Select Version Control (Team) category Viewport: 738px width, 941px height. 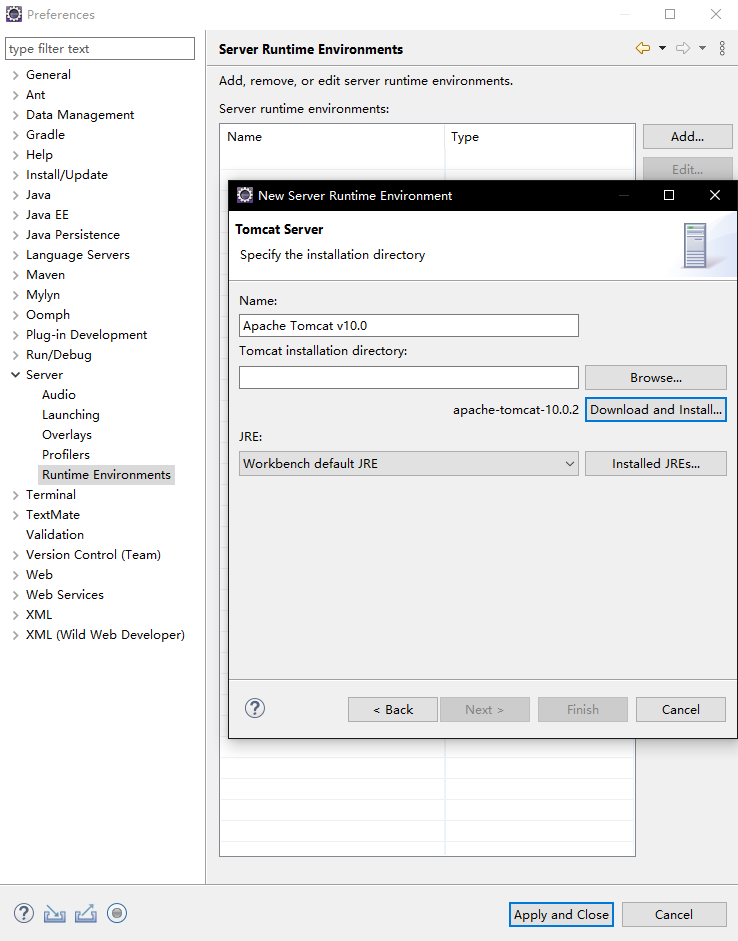pyautogui.click(x=93, y=555)
